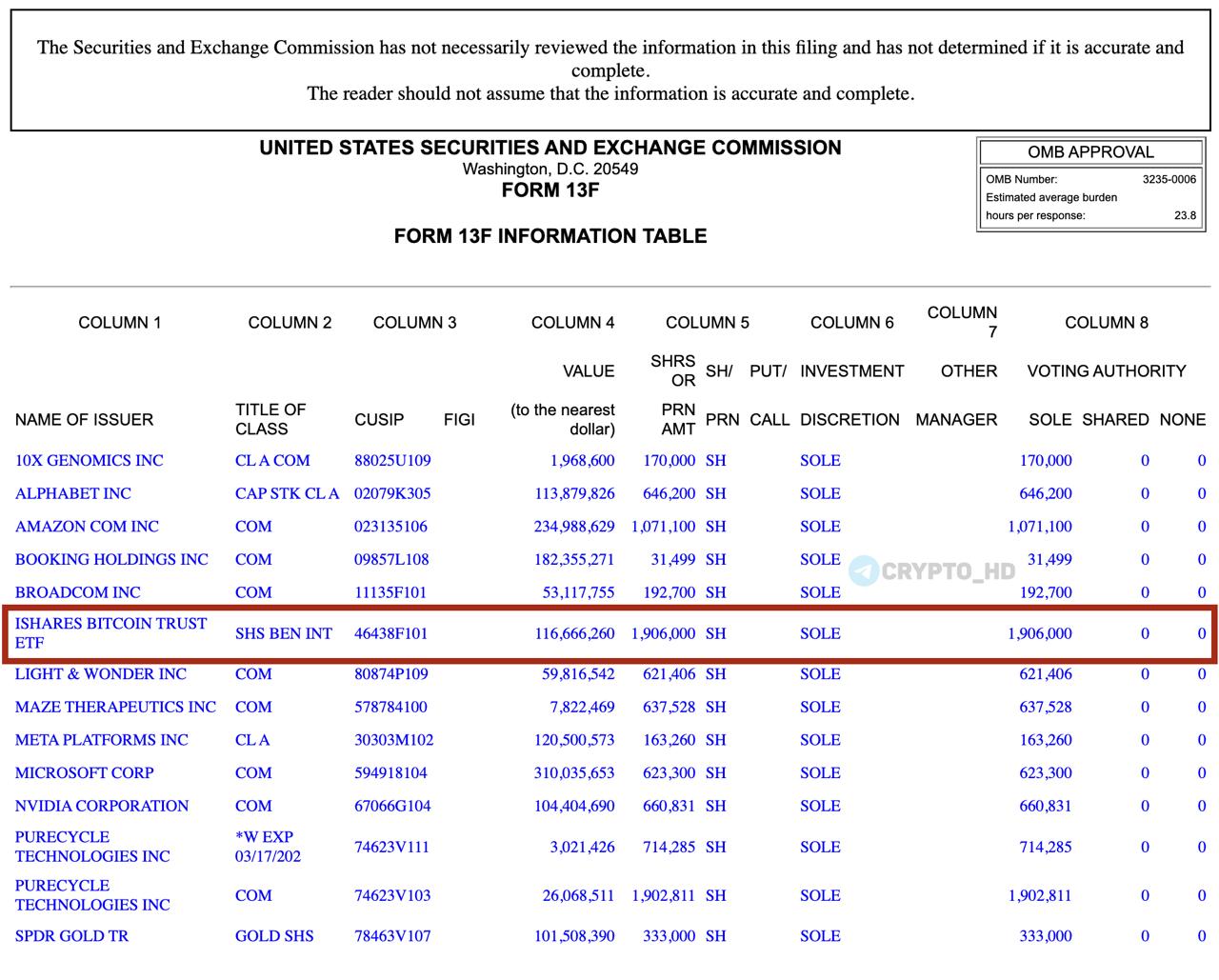The image size is (1219, 980).
Task: Click share amount 714,285 in Column 5
Action: click(669, 846)
